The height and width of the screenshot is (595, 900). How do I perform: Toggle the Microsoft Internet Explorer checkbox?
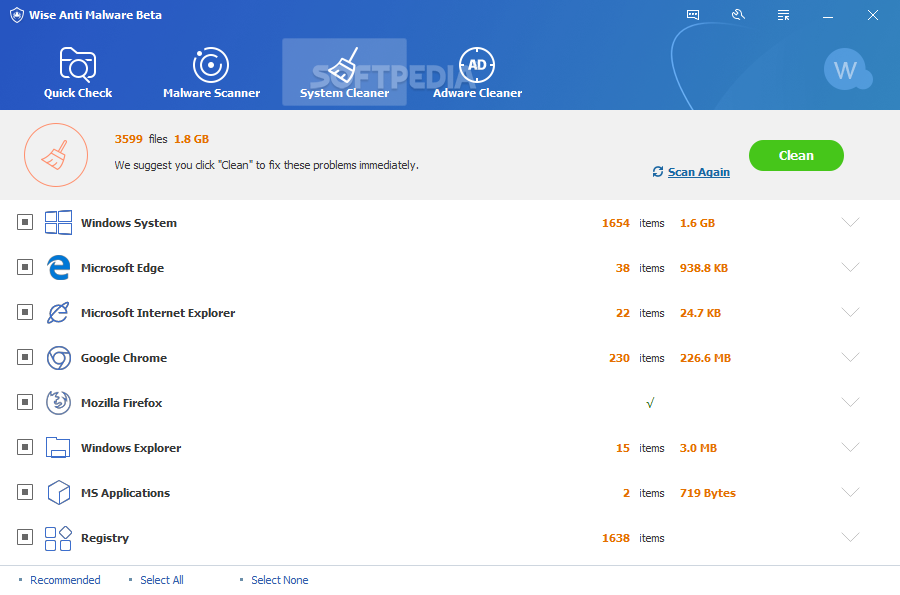25,312
